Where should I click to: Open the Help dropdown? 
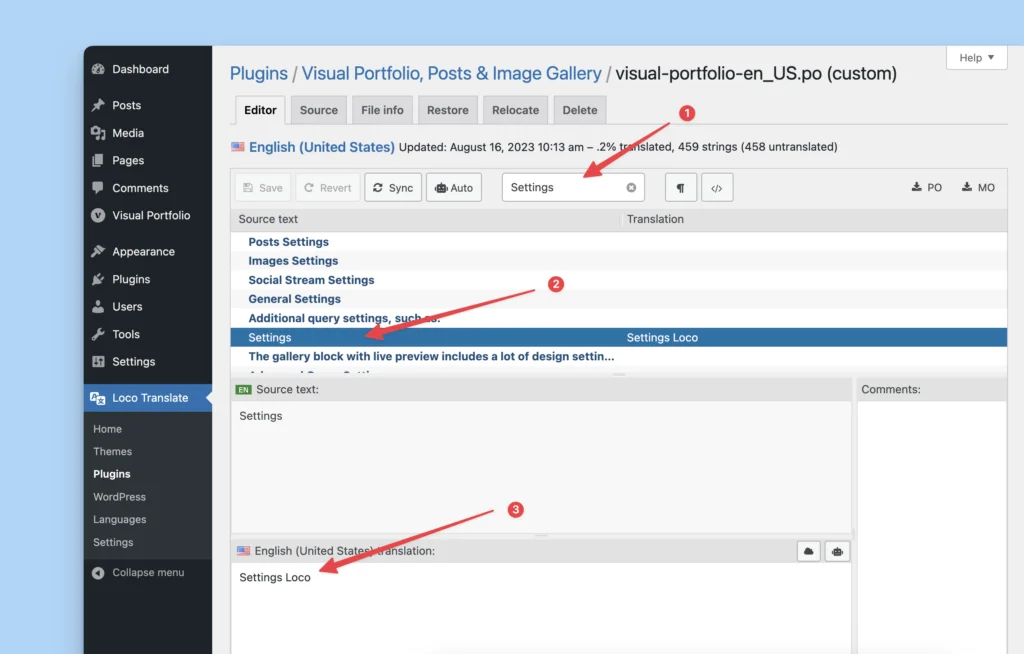click(x=976, y=57)
